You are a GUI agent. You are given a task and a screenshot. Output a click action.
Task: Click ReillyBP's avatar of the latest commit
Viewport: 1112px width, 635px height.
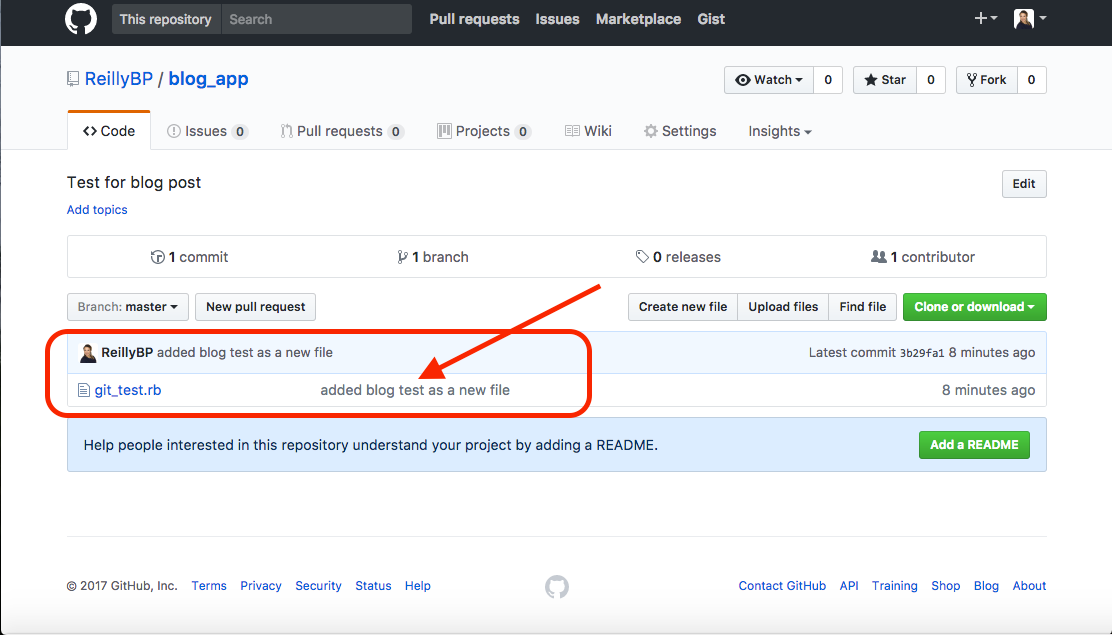coord(87,352)
